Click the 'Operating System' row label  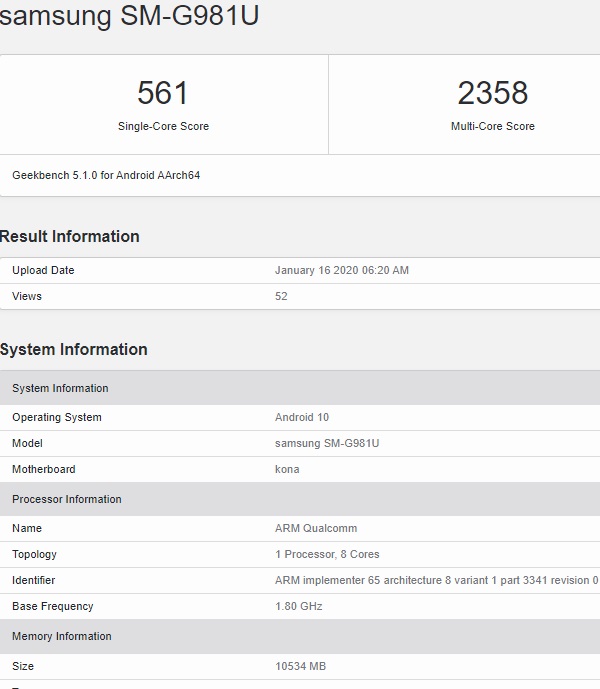pyautogui.click(x=57, y=417)
